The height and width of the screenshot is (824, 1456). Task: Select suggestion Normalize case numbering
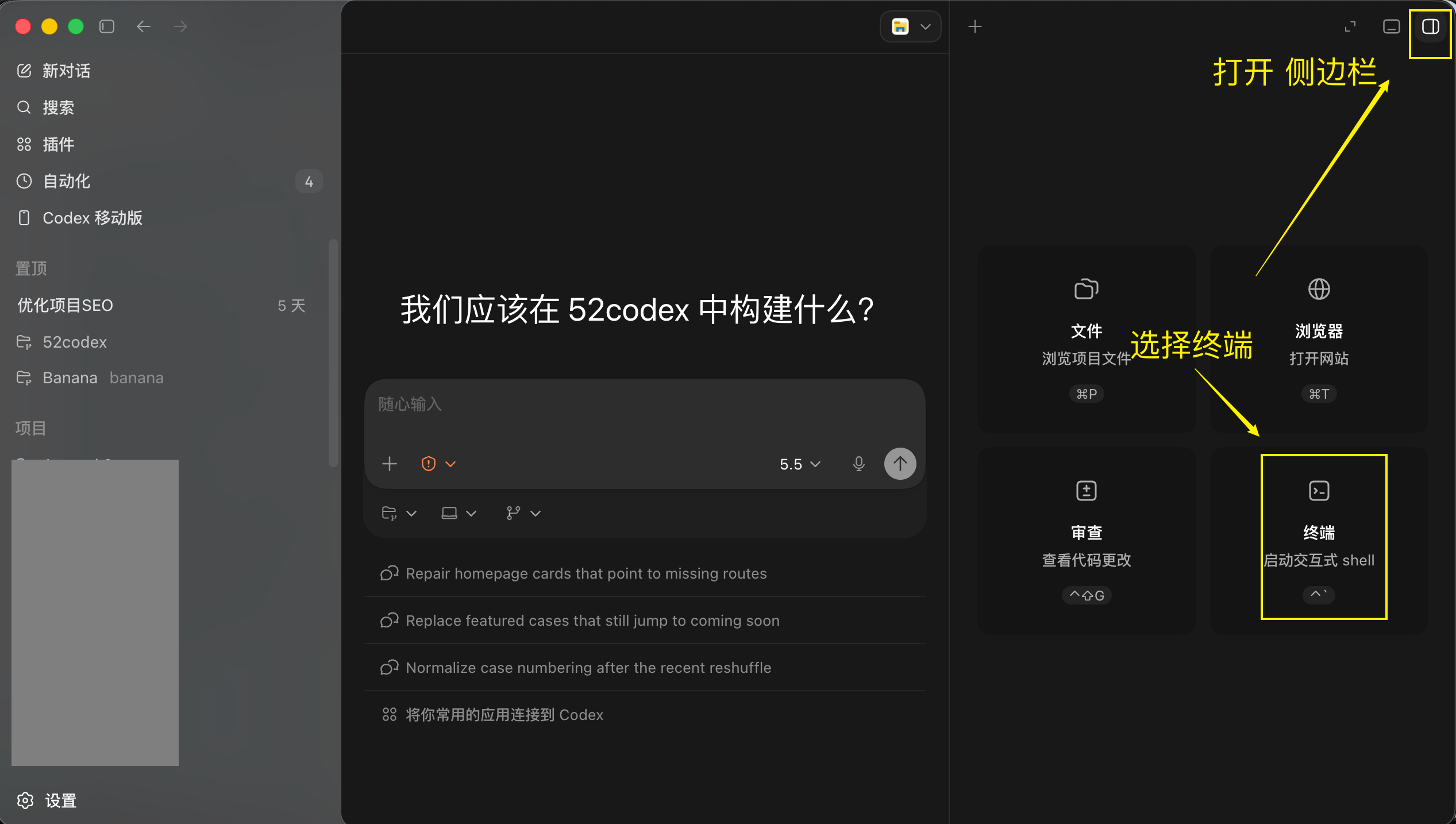[x=645, y=668]
